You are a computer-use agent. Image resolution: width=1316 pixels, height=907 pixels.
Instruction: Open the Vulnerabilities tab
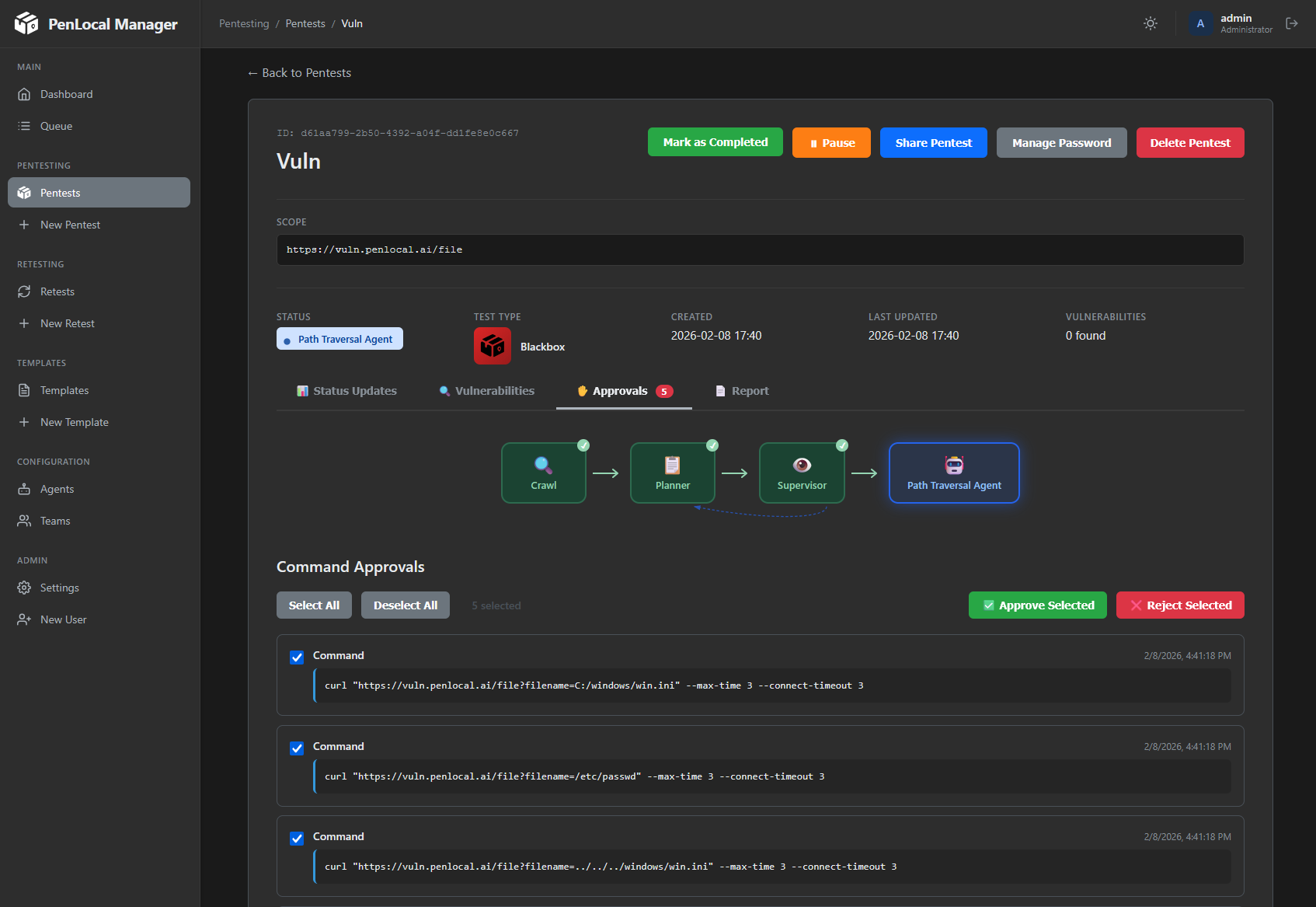point(487,391)
